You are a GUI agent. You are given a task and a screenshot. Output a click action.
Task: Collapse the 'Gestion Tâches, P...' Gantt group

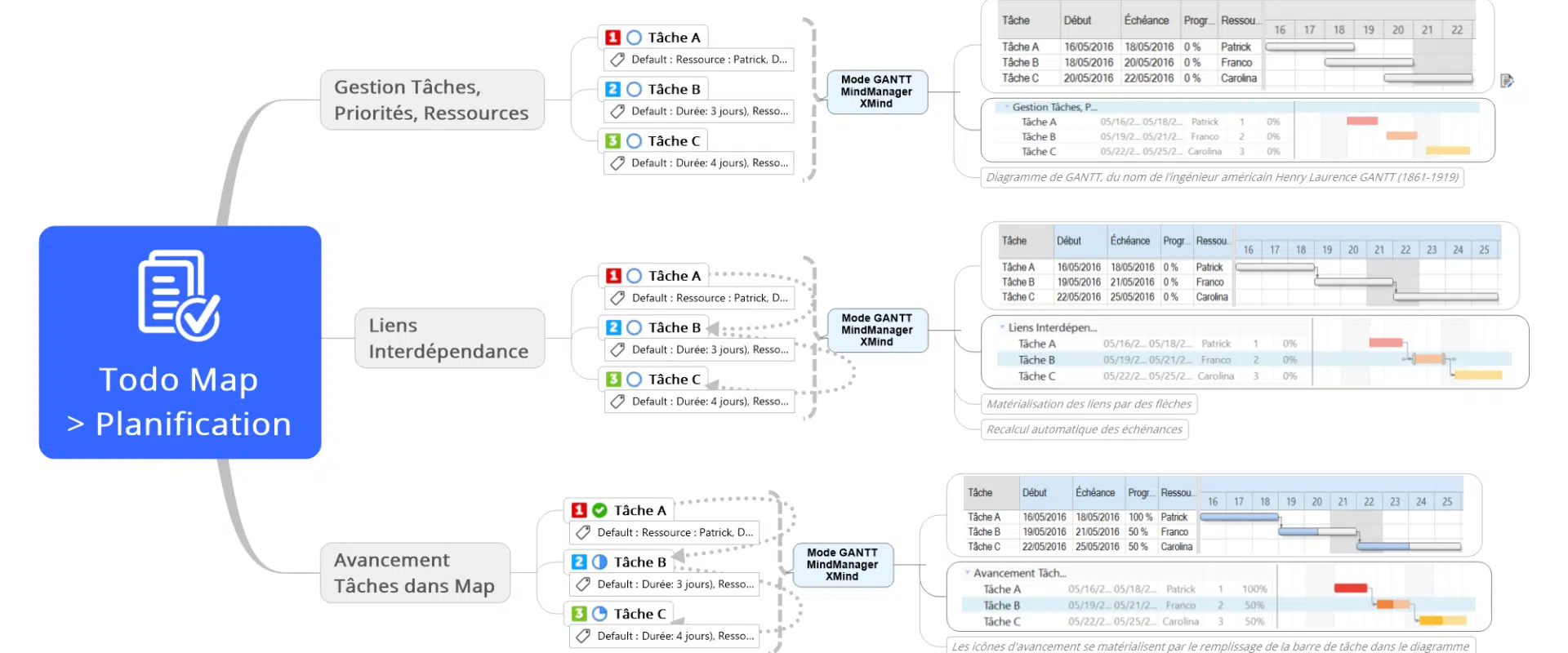[x=1006, y=107]
